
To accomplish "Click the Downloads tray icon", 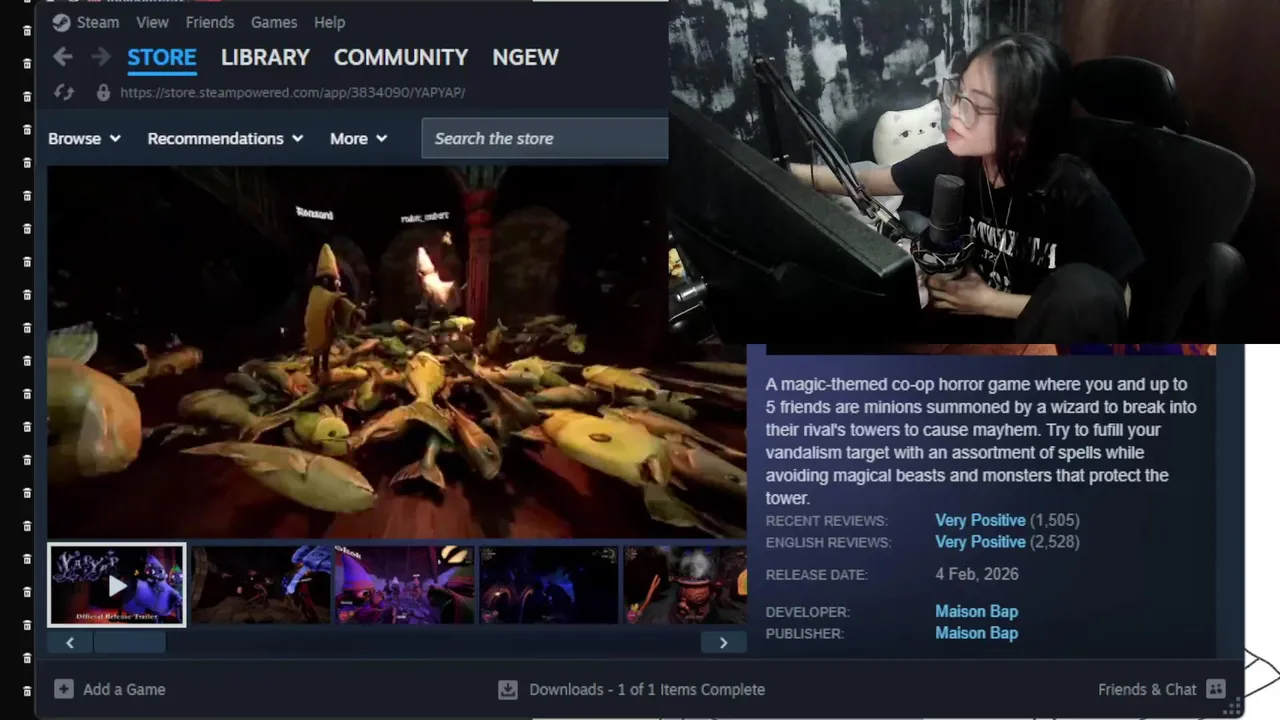I will [508, 689].
